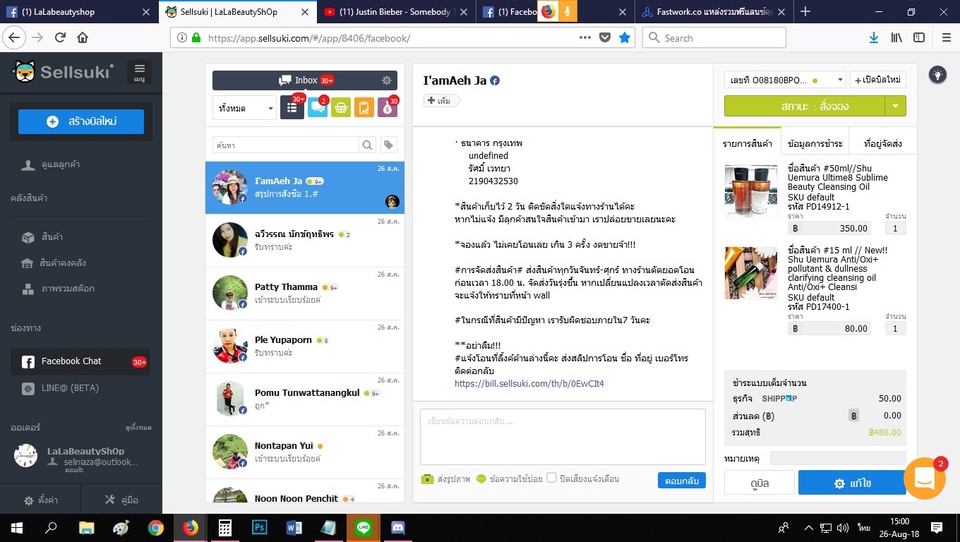Click the แก้ไข edit button

[x=852, y=483]
